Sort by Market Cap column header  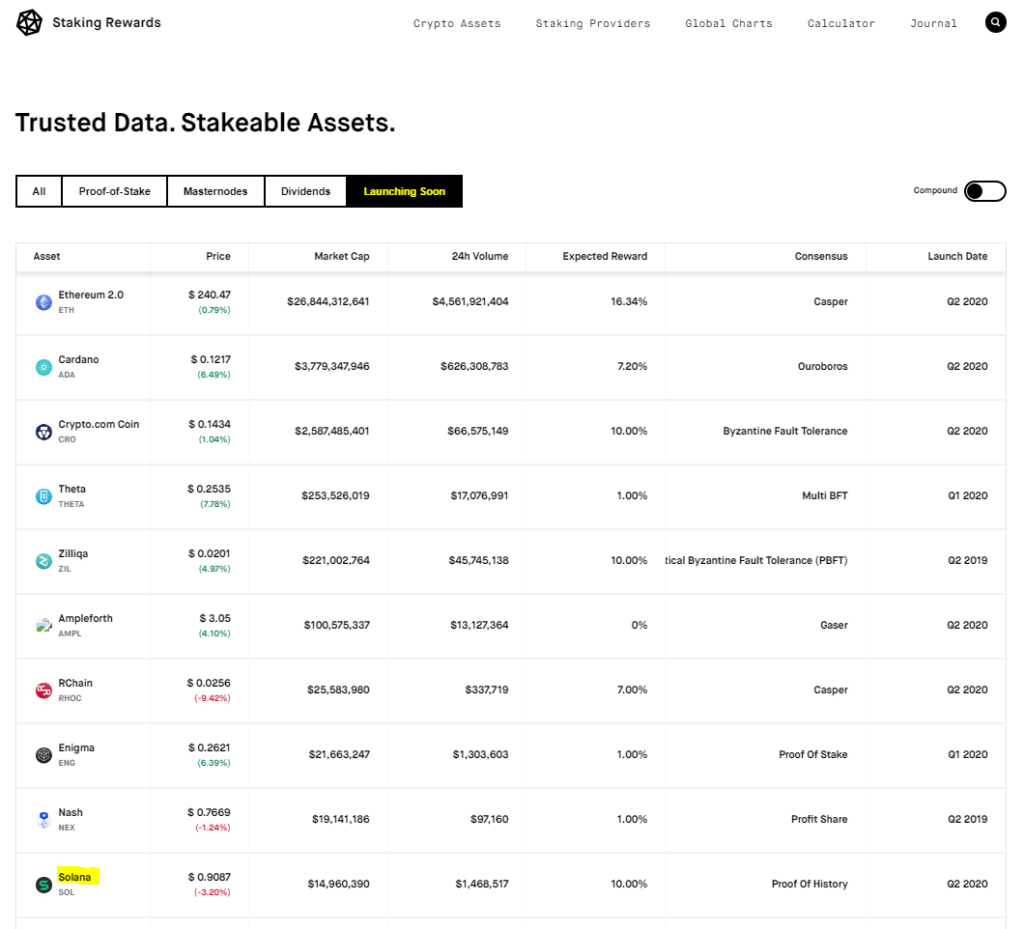[342, 257]
